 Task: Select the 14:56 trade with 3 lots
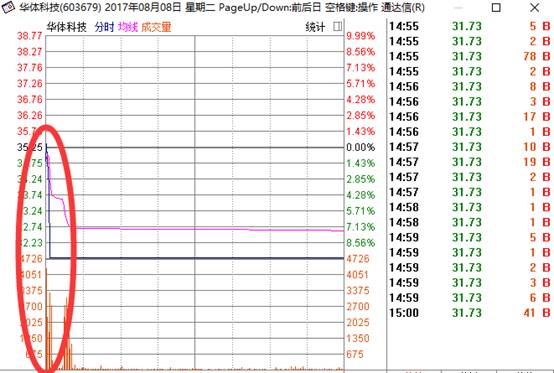(x=470, y=102)
